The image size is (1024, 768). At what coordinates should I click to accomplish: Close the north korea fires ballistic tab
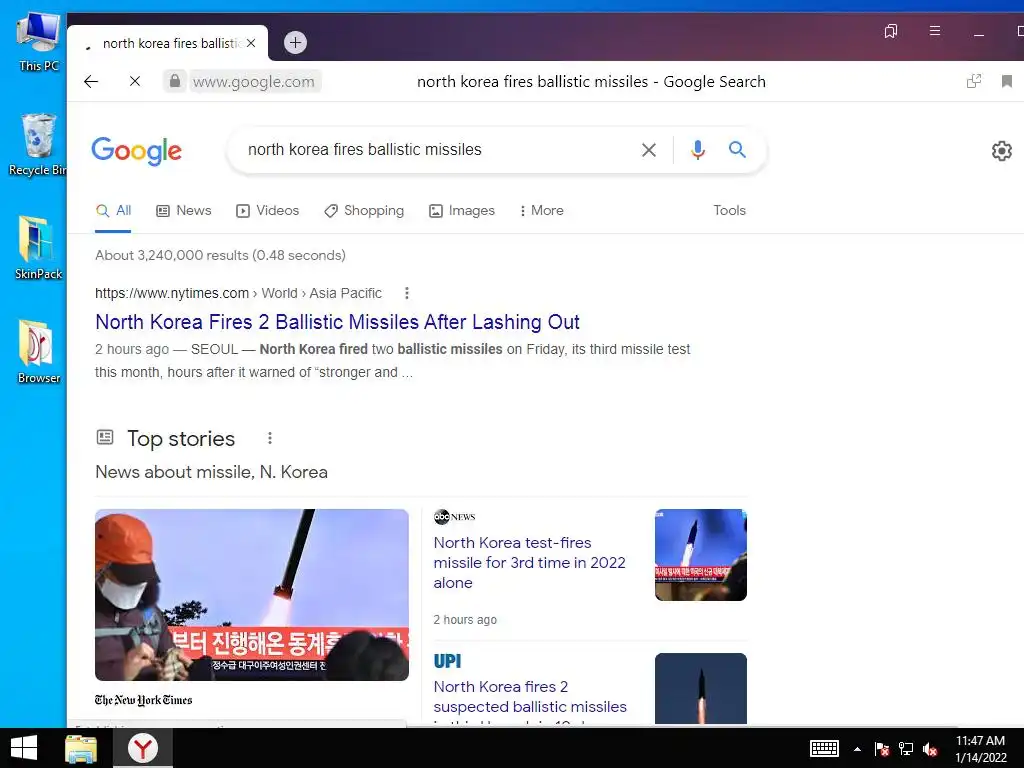[x=251, y=43]
